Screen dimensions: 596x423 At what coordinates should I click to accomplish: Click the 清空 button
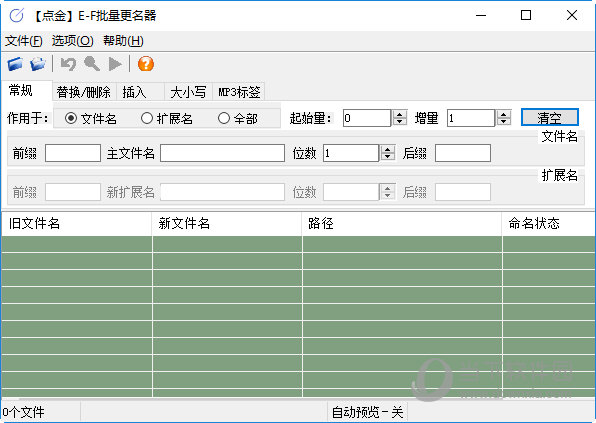click(x=550, y=117)
